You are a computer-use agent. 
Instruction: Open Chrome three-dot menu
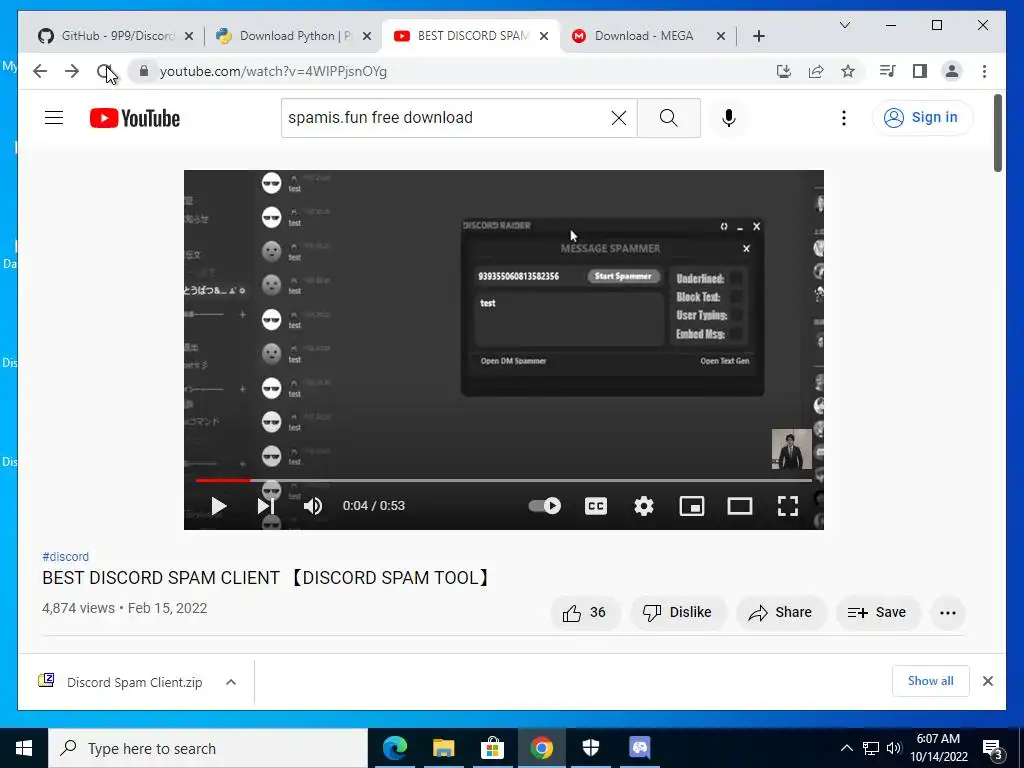point(984,71)
